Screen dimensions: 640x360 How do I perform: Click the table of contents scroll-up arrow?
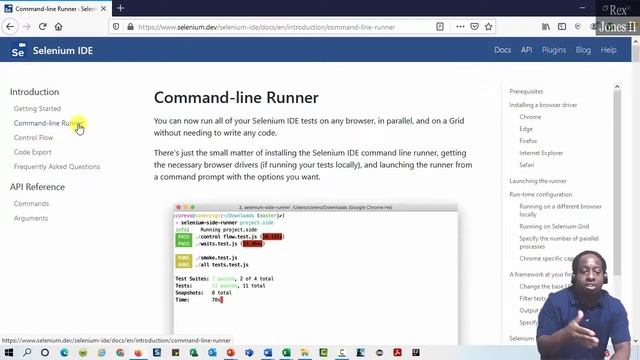(617, 87)
